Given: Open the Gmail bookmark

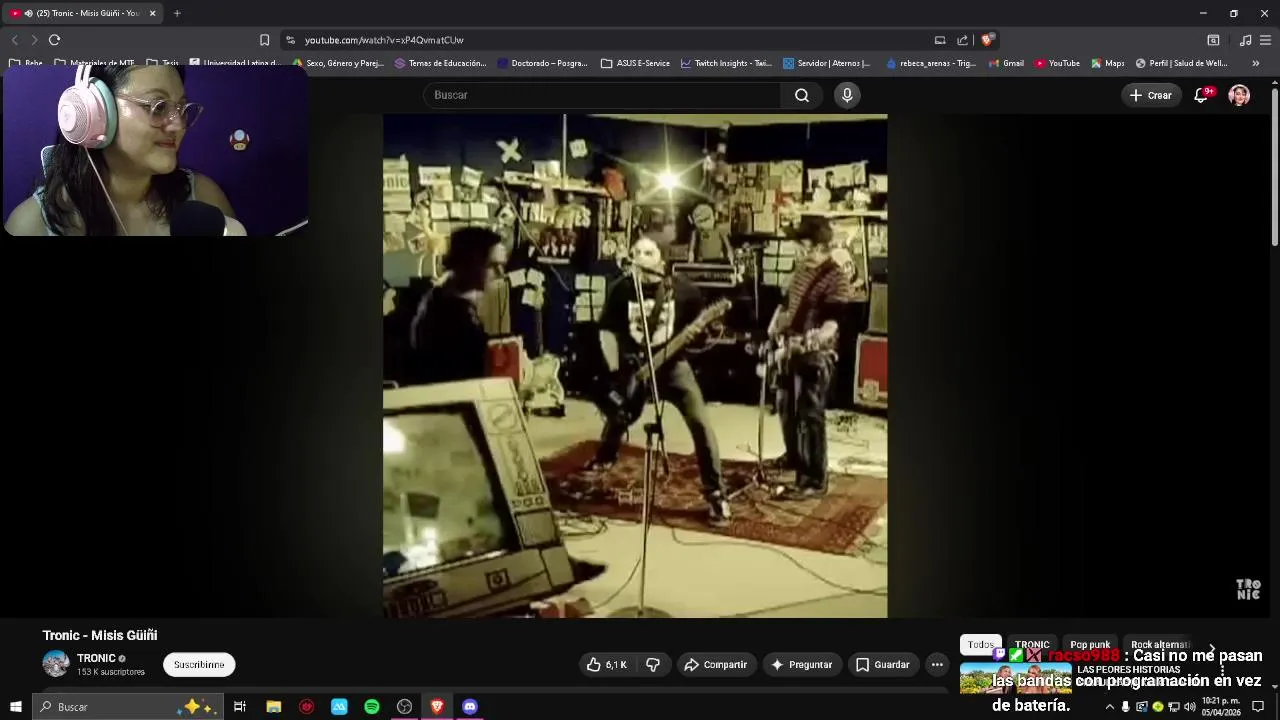Looking at the screenshot, I should coord(1006,63).
